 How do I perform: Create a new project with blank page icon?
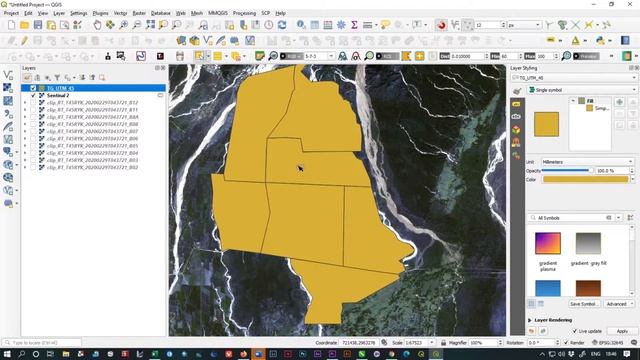pyautogui.click(x=11, y=25)
